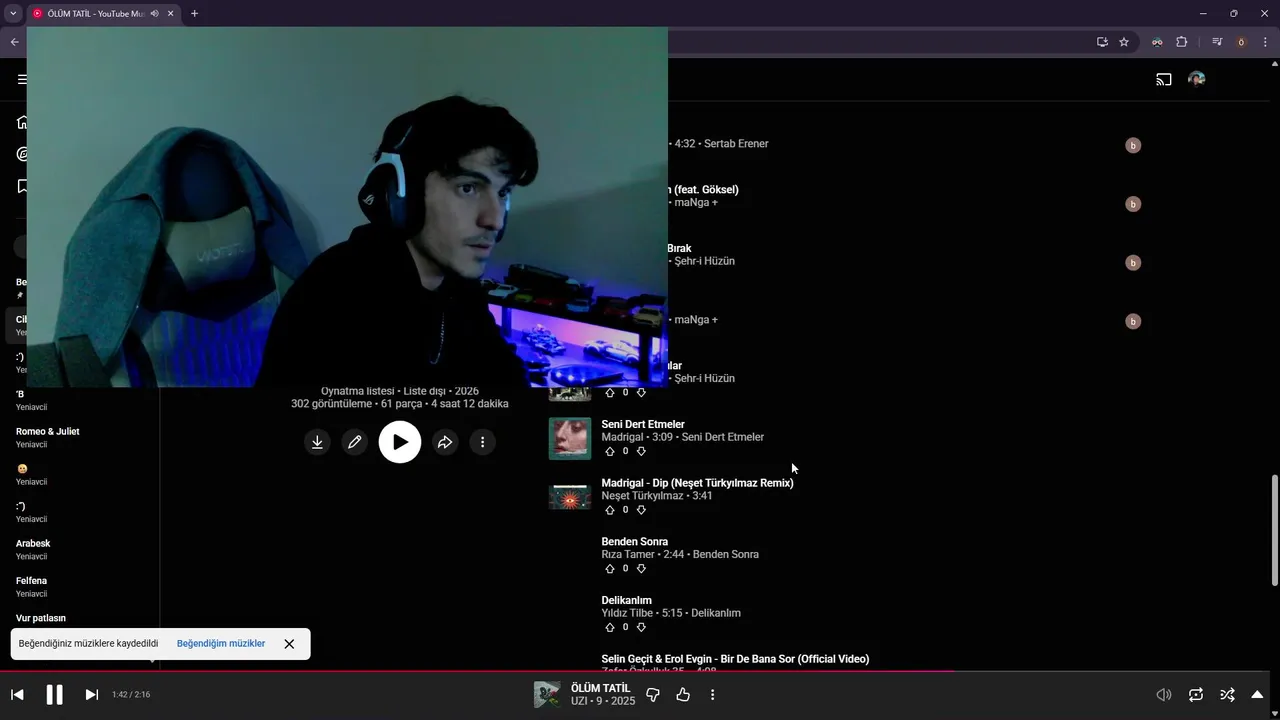Install the YouTube Music app from the address bar
This screenshot has width=1280, height=720.
pyautogui.click(x=1102, y=42)
